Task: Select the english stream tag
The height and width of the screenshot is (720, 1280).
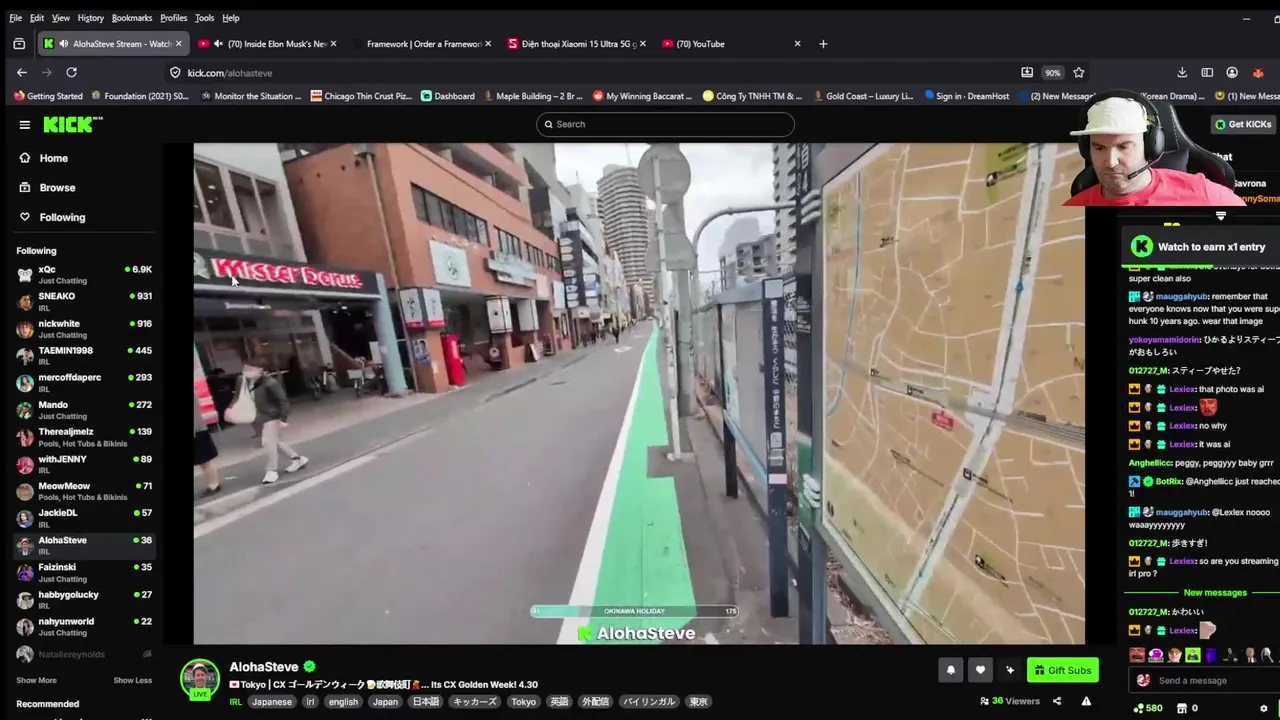Action: (x=343, y=702)
